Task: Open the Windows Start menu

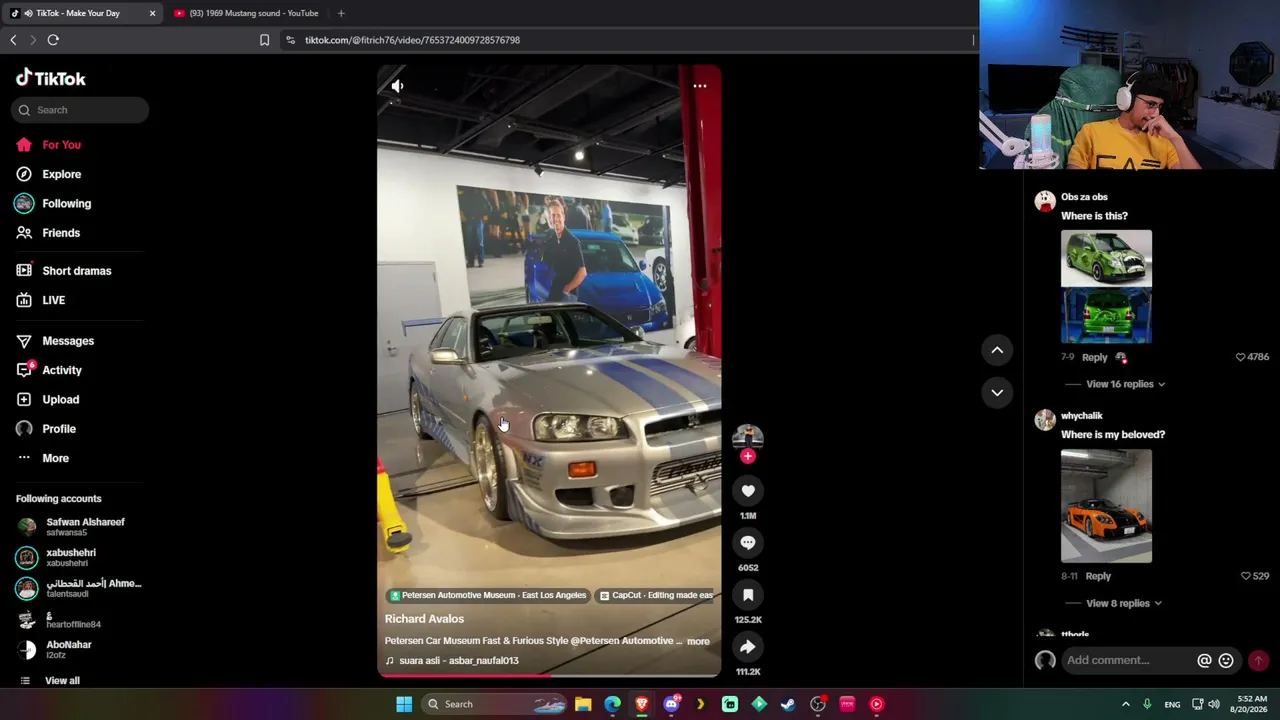Action: click(404, 704)
